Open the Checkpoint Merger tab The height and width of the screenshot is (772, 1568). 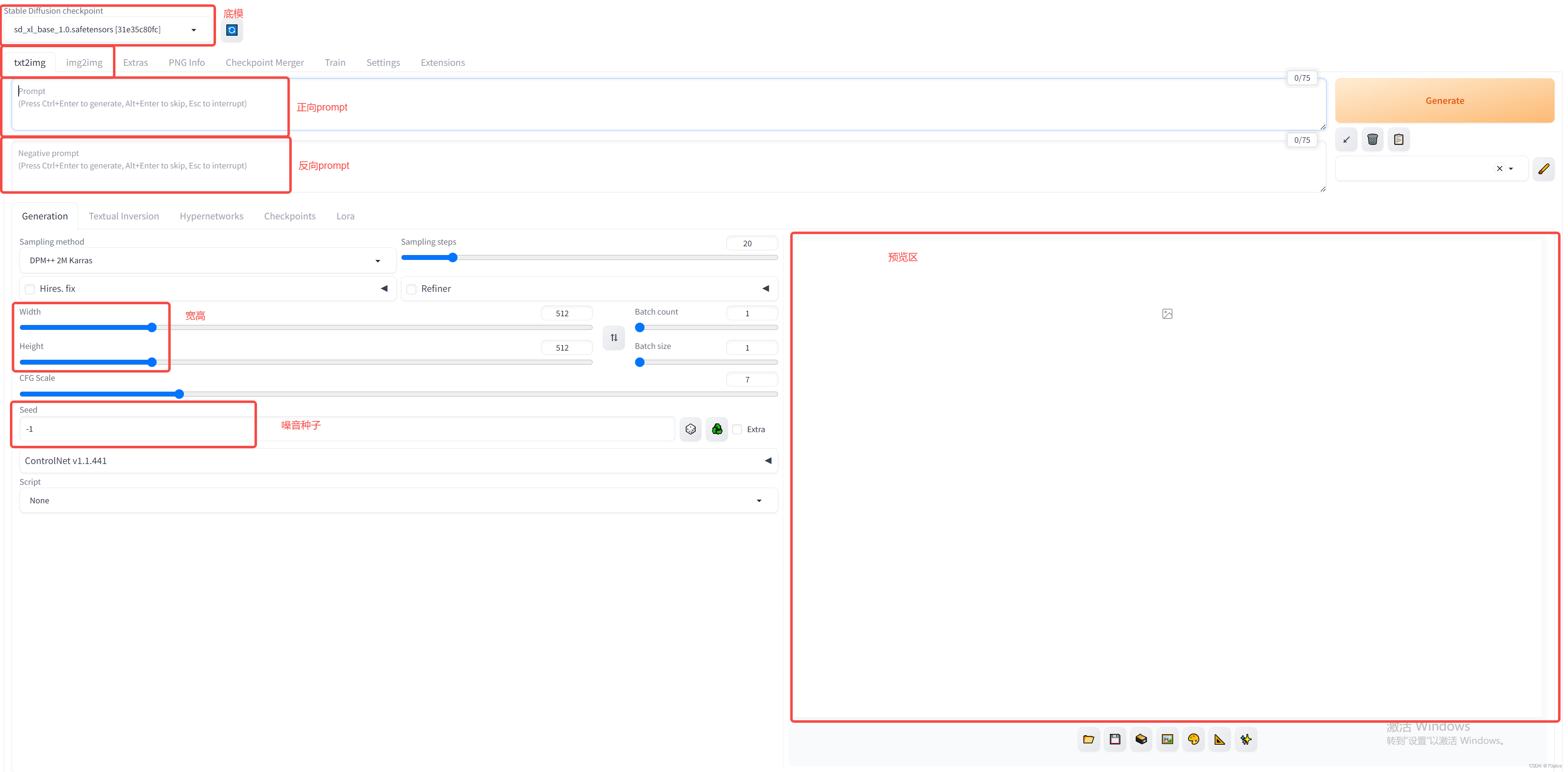coord(265,62)
